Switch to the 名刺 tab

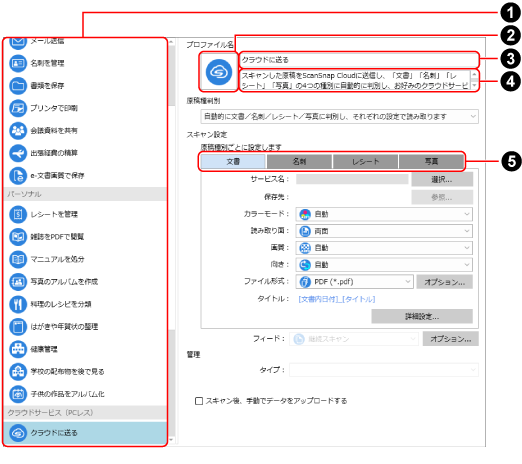tap(299, 161)
